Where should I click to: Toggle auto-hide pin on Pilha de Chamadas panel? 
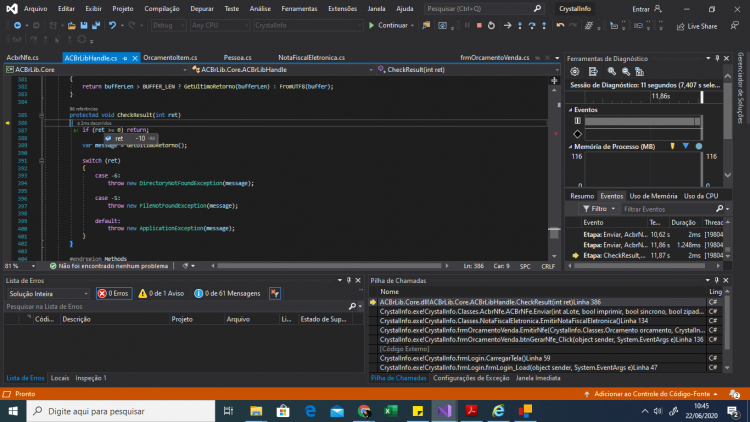click(717, 280)
